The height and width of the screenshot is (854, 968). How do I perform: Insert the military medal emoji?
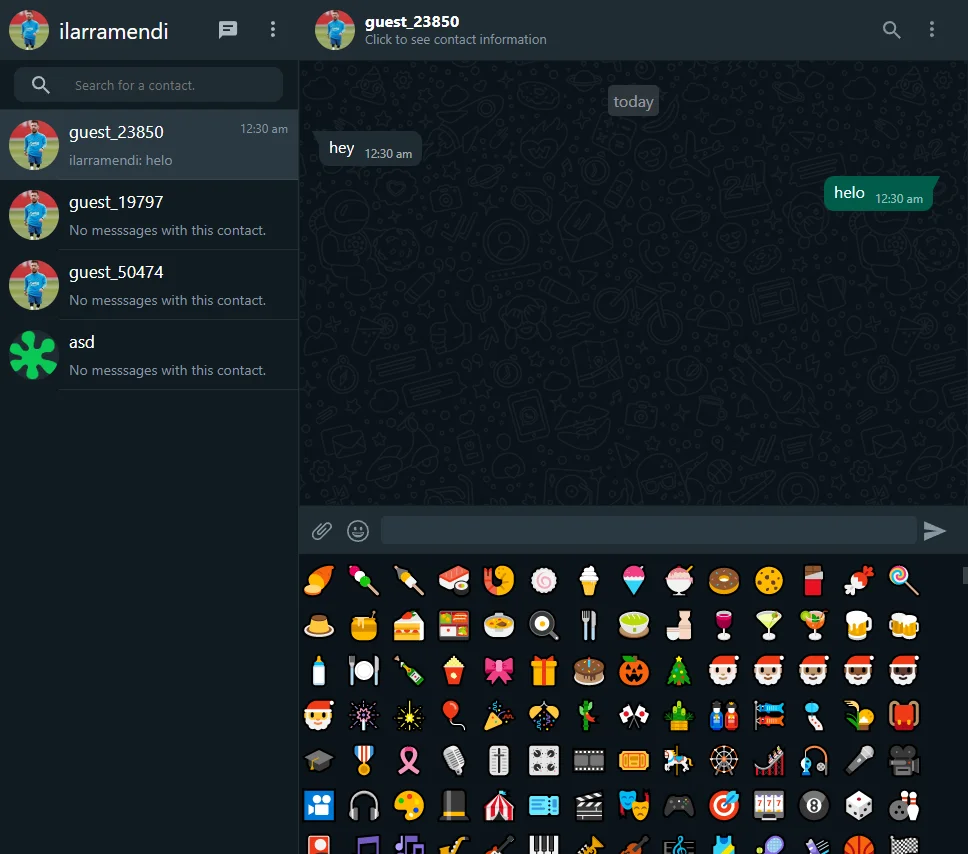(364, 761)
